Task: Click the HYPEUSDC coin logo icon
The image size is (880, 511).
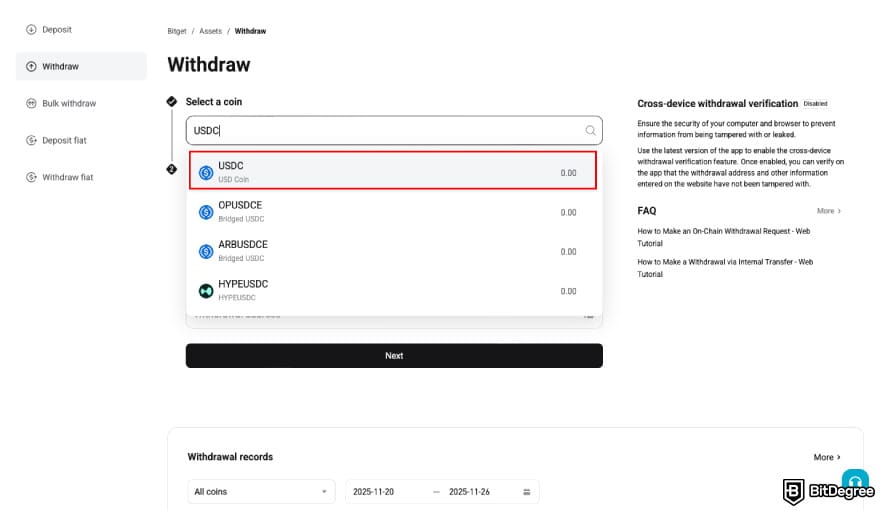Action: (x=206, y=291)
